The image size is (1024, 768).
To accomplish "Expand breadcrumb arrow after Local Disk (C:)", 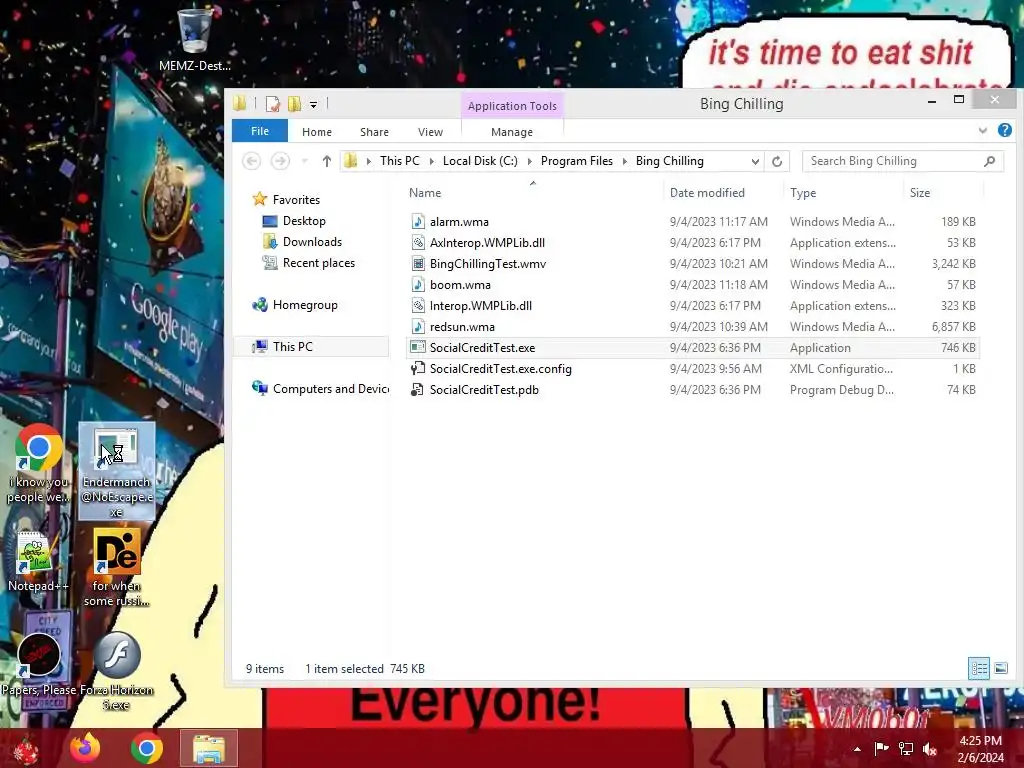I will pos(529,161).
